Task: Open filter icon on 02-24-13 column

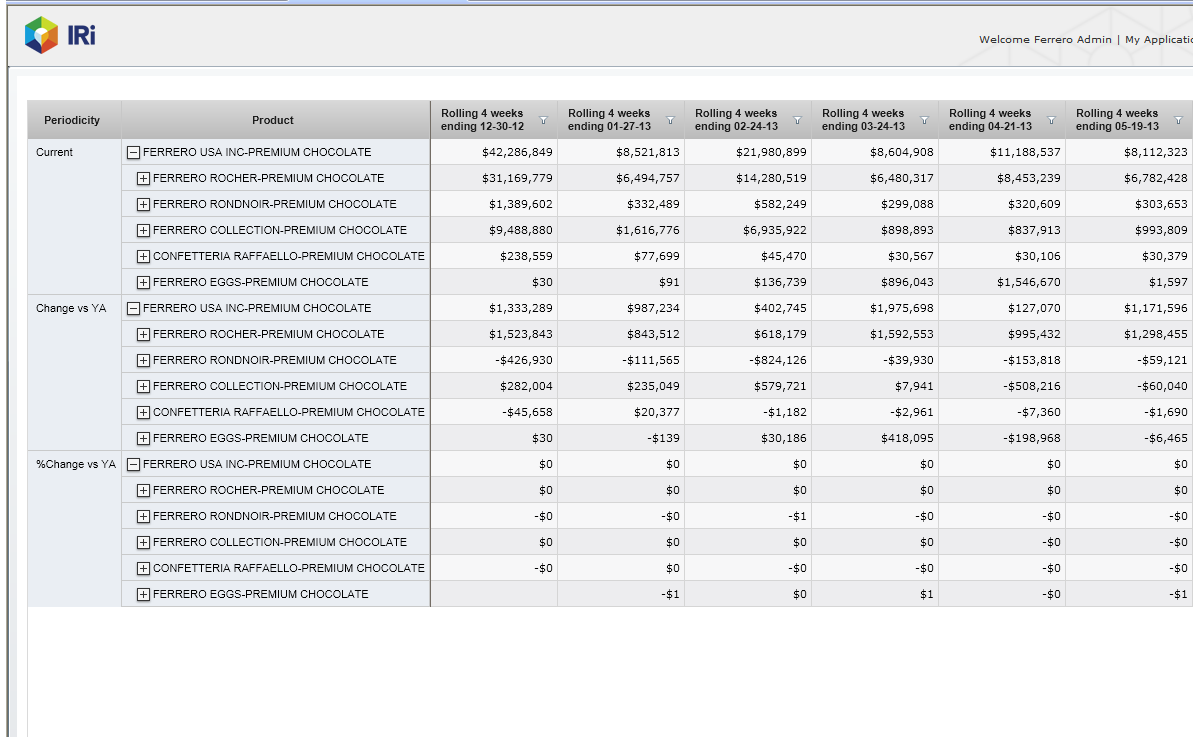Action: pos(797,120)
